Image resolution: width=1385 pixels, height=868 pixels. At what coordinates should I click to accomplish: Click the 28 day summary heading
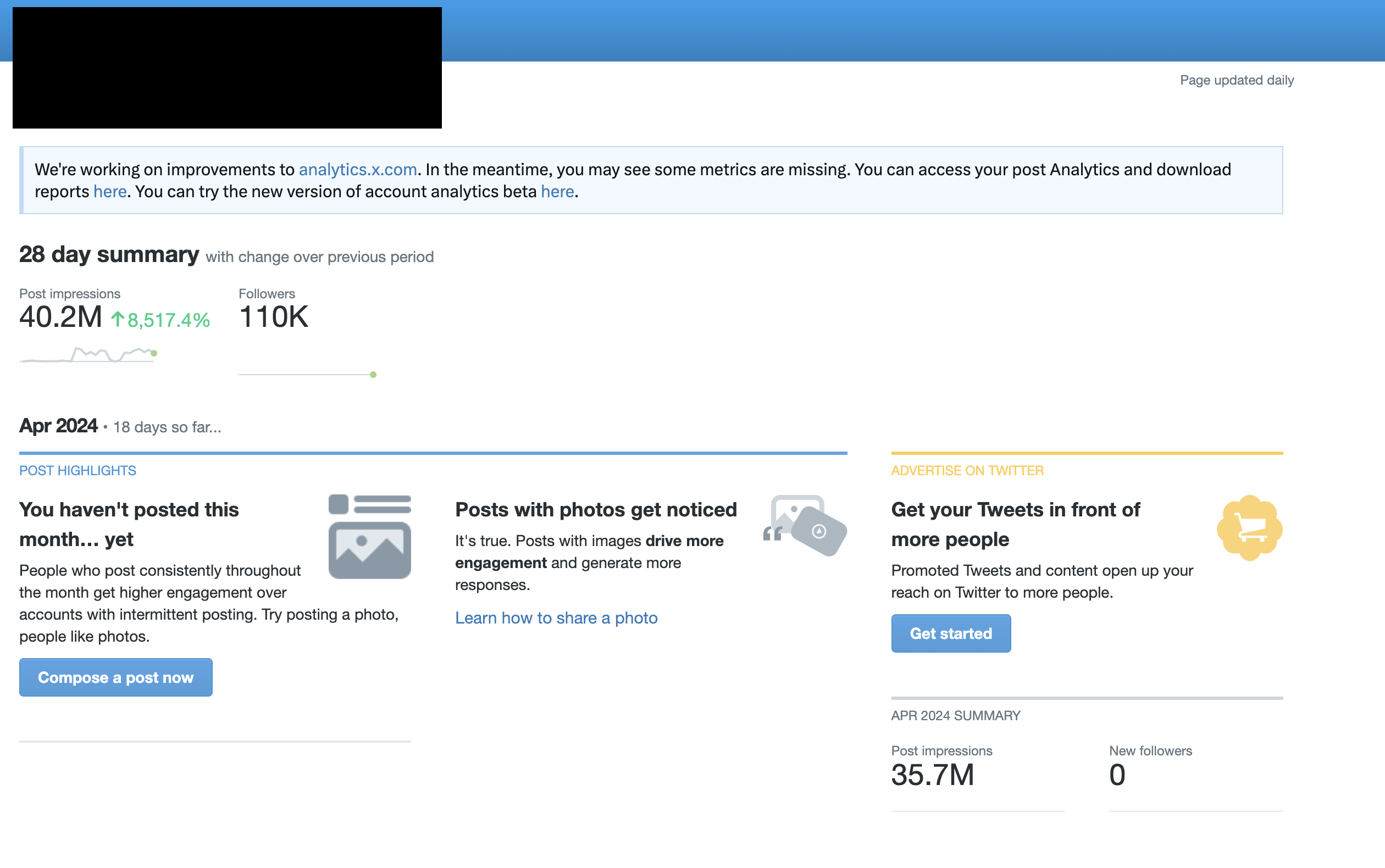(109, 254)
